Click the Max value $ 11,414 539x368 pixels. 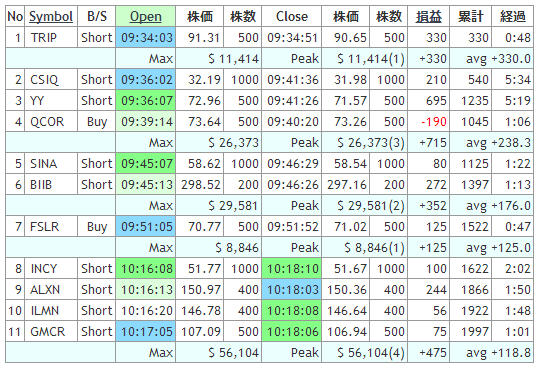pos(233,59)
